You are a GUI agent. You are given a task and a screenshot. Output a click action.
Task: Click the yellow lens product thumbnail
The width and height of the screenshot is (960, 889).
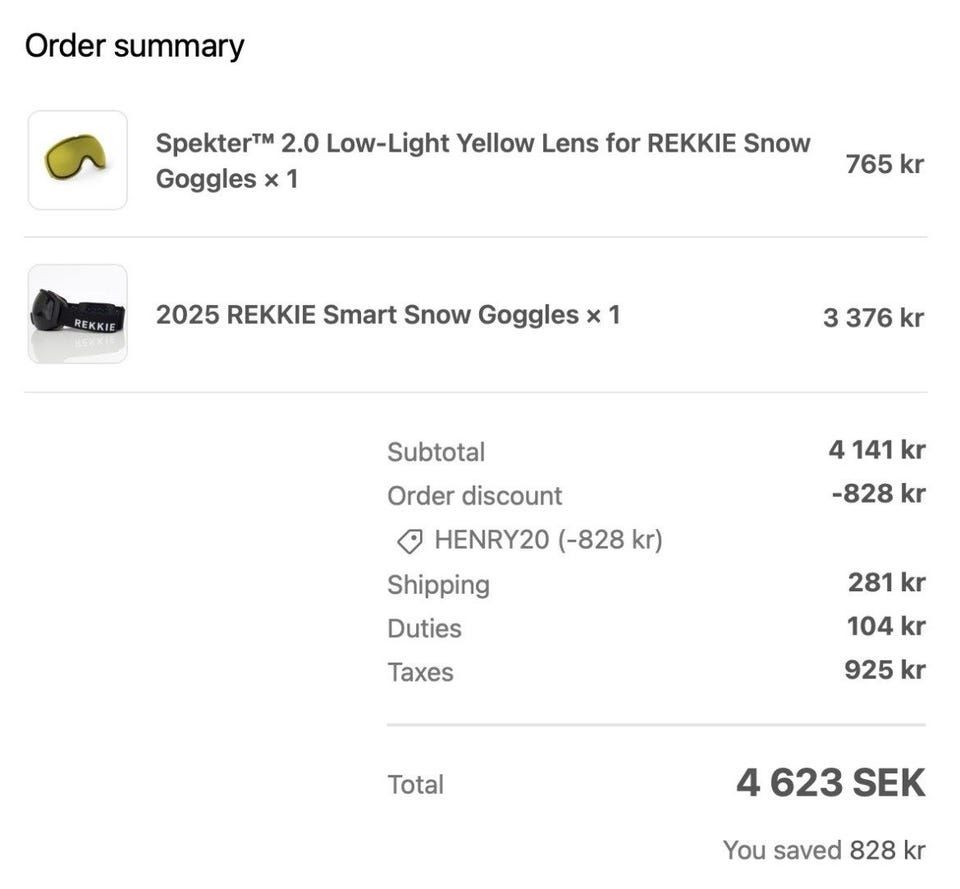78,160
